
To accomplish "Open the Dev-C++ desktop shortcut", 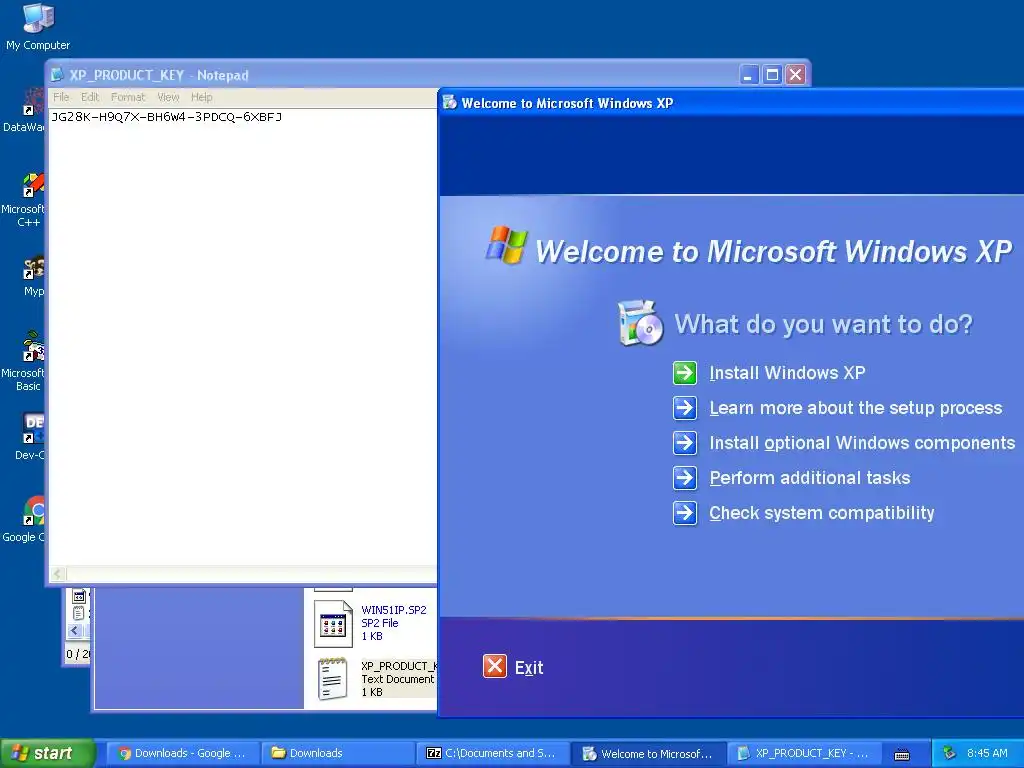I will click(x=33, y=428).
